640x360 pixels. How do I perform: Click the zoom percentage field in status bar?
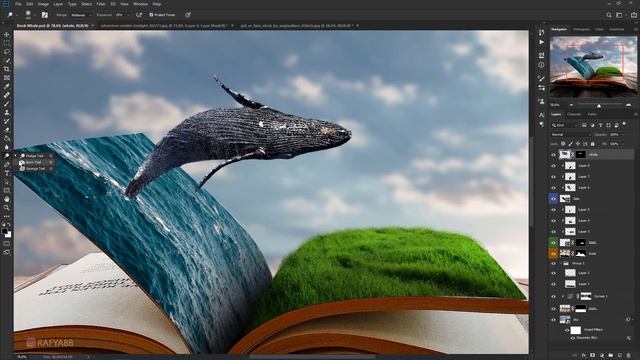pos(22,357)
